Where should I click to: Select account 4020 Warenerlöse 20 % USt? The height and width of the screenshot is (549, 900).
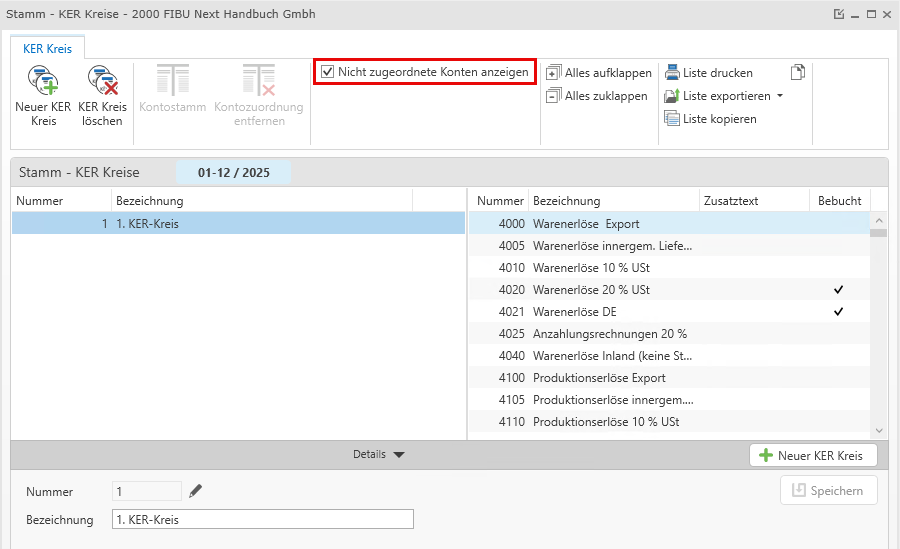coord(591,290)
